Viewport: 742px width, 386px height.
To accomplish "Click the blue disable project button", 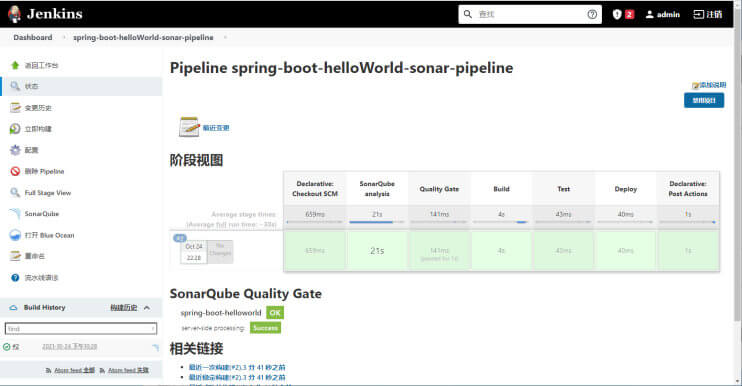I will [x=704, y=100].
